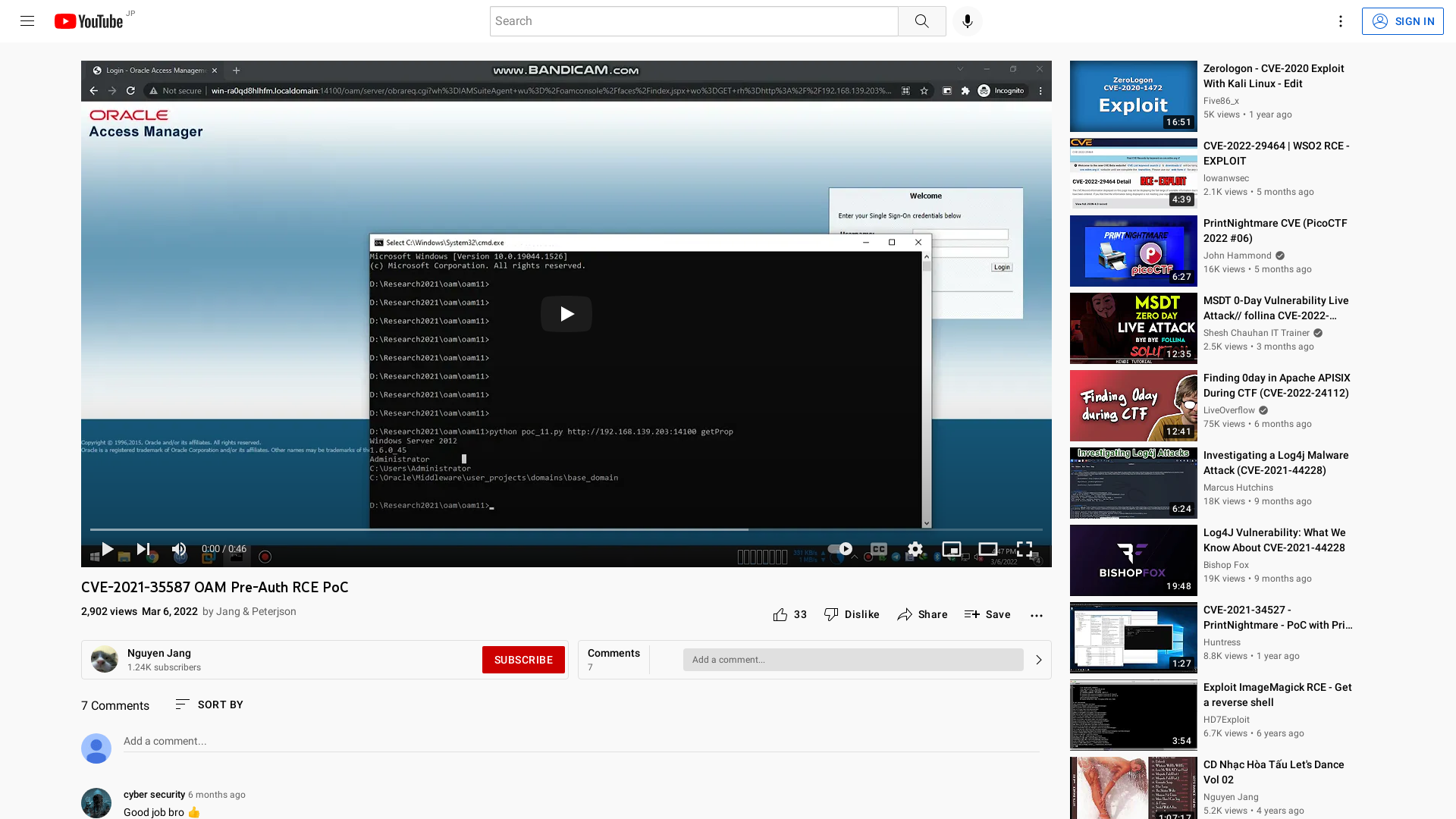Open more actions under the video

[x=1036, y=615]
